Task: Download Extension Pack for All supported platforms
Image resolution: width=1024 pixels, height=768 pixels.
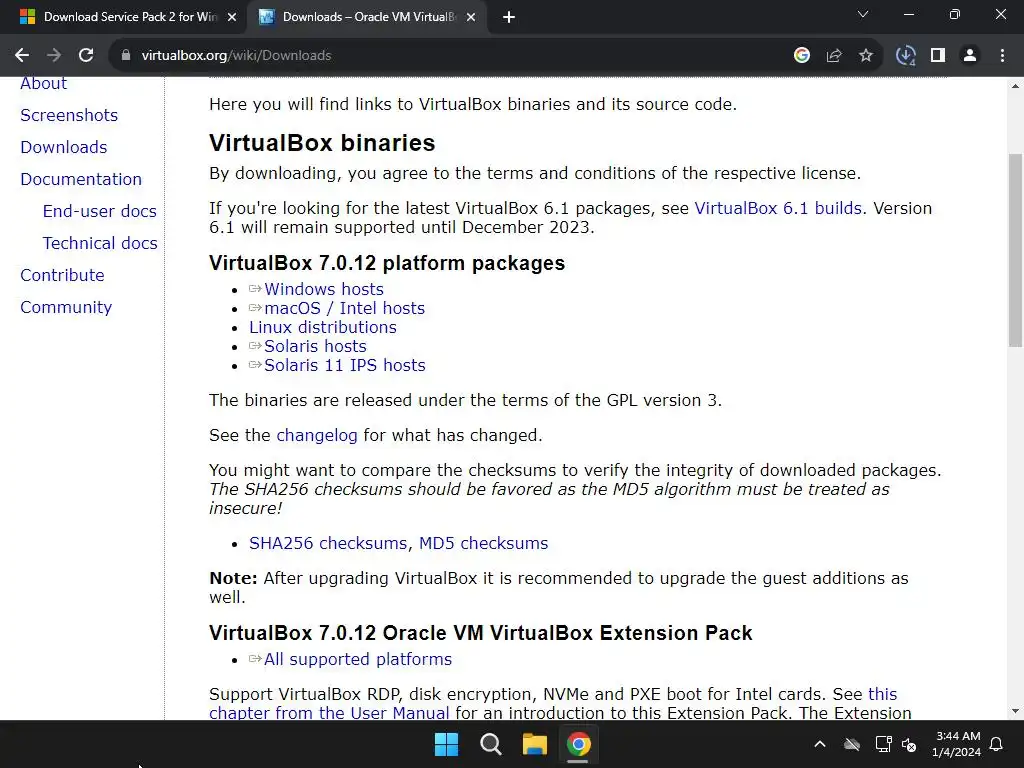Action: pyautogui.click(x=357, y=660)
